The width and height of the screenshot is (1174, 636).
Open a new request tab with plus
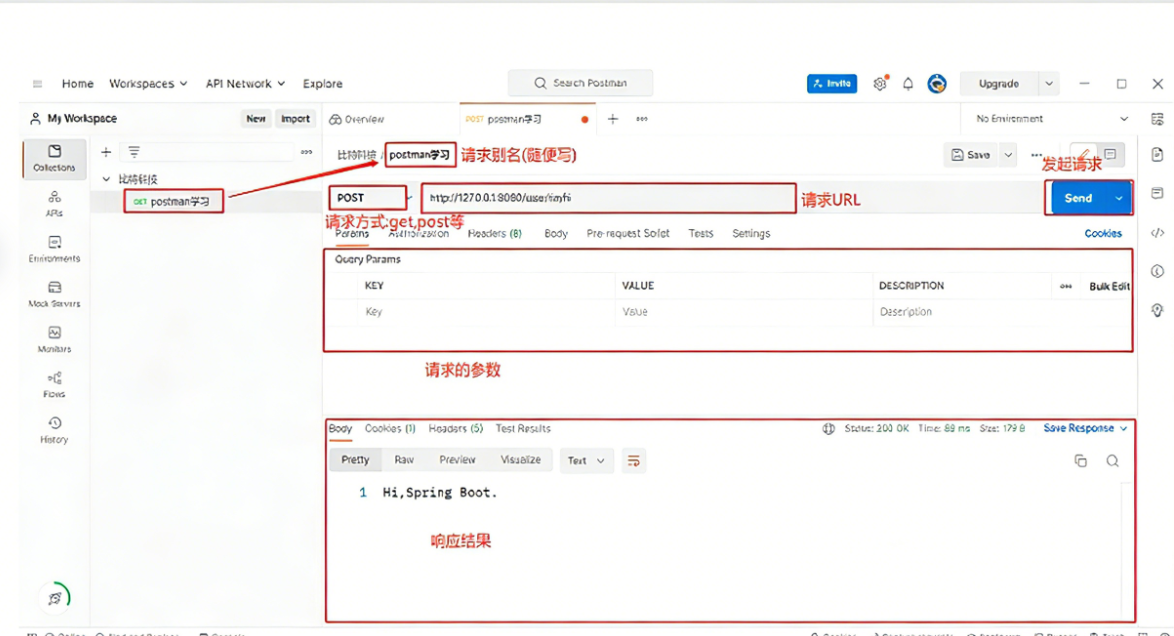pos(612,119)
